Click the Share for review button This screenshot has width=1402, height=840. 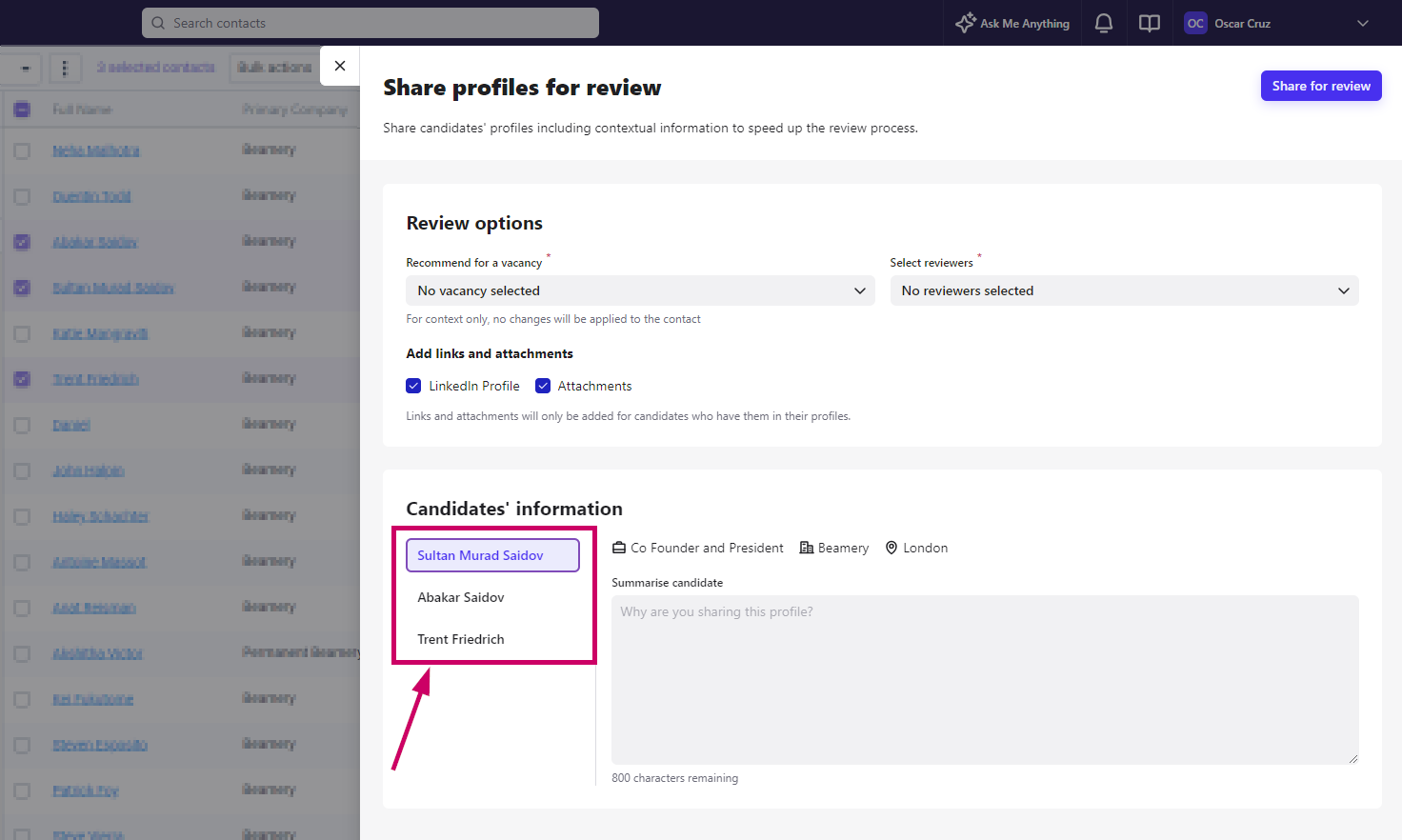(1321, 86)
